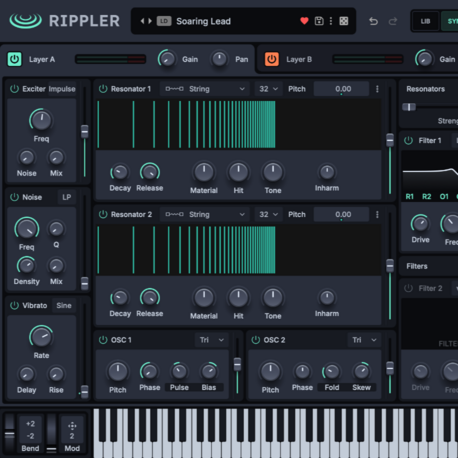Click the Resonators Strength slider handle
This screenshot has height=458, width=458.
409,107
